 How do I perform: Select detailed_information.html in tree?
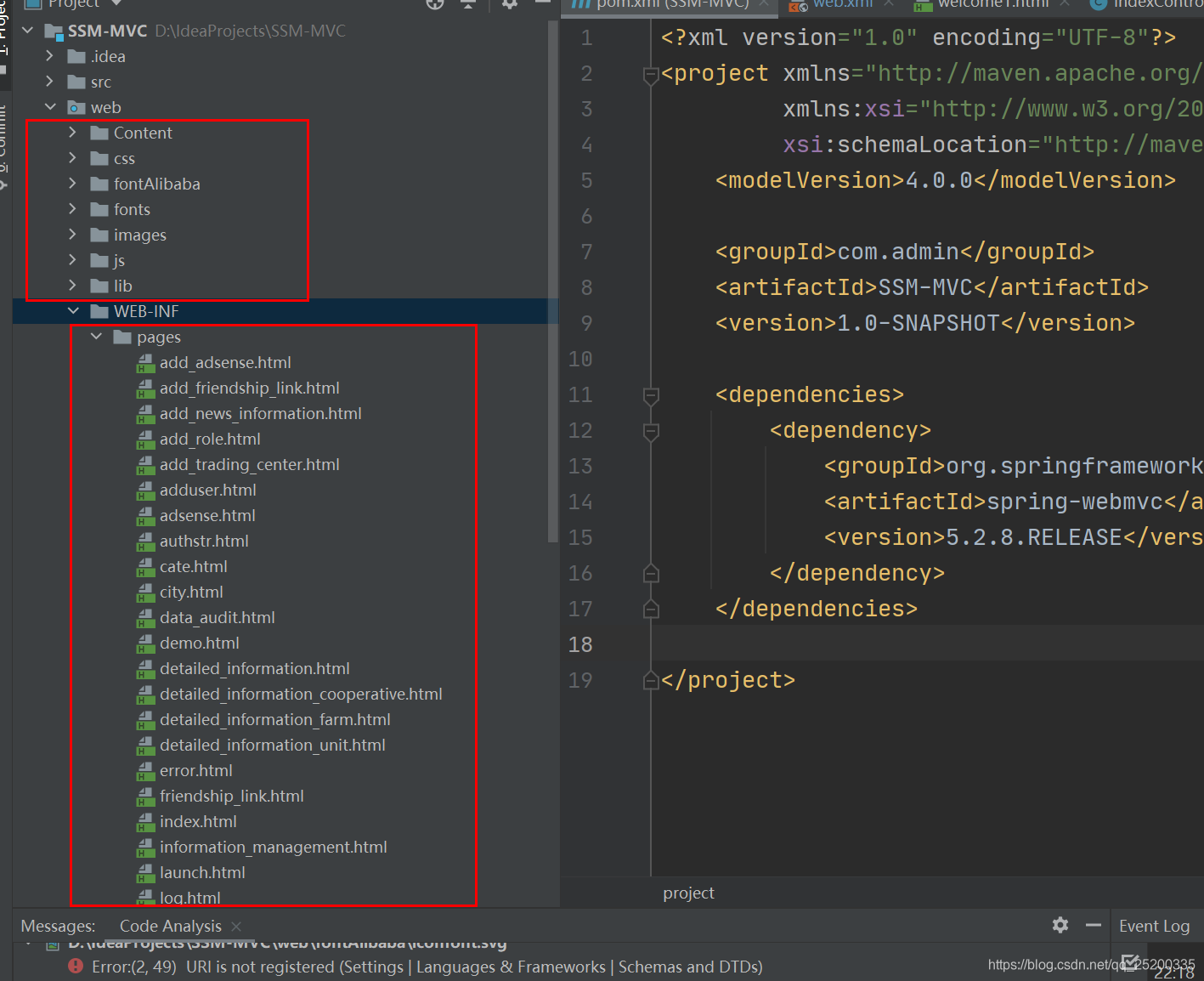[255, 668]
